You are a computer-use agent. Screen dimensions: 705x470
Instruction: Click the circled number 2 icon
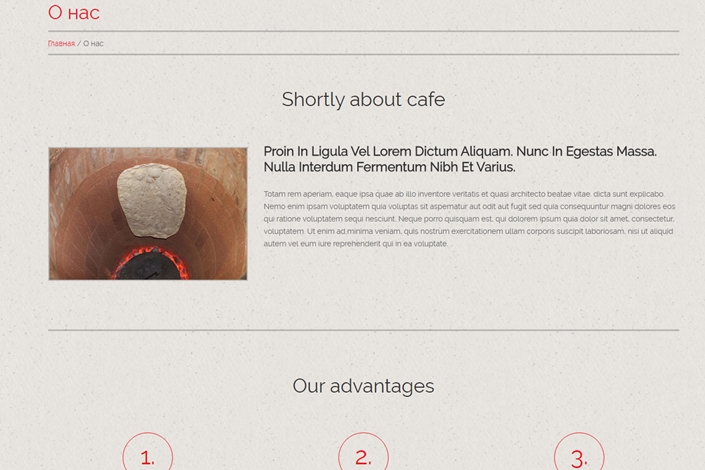click(363, 452)
